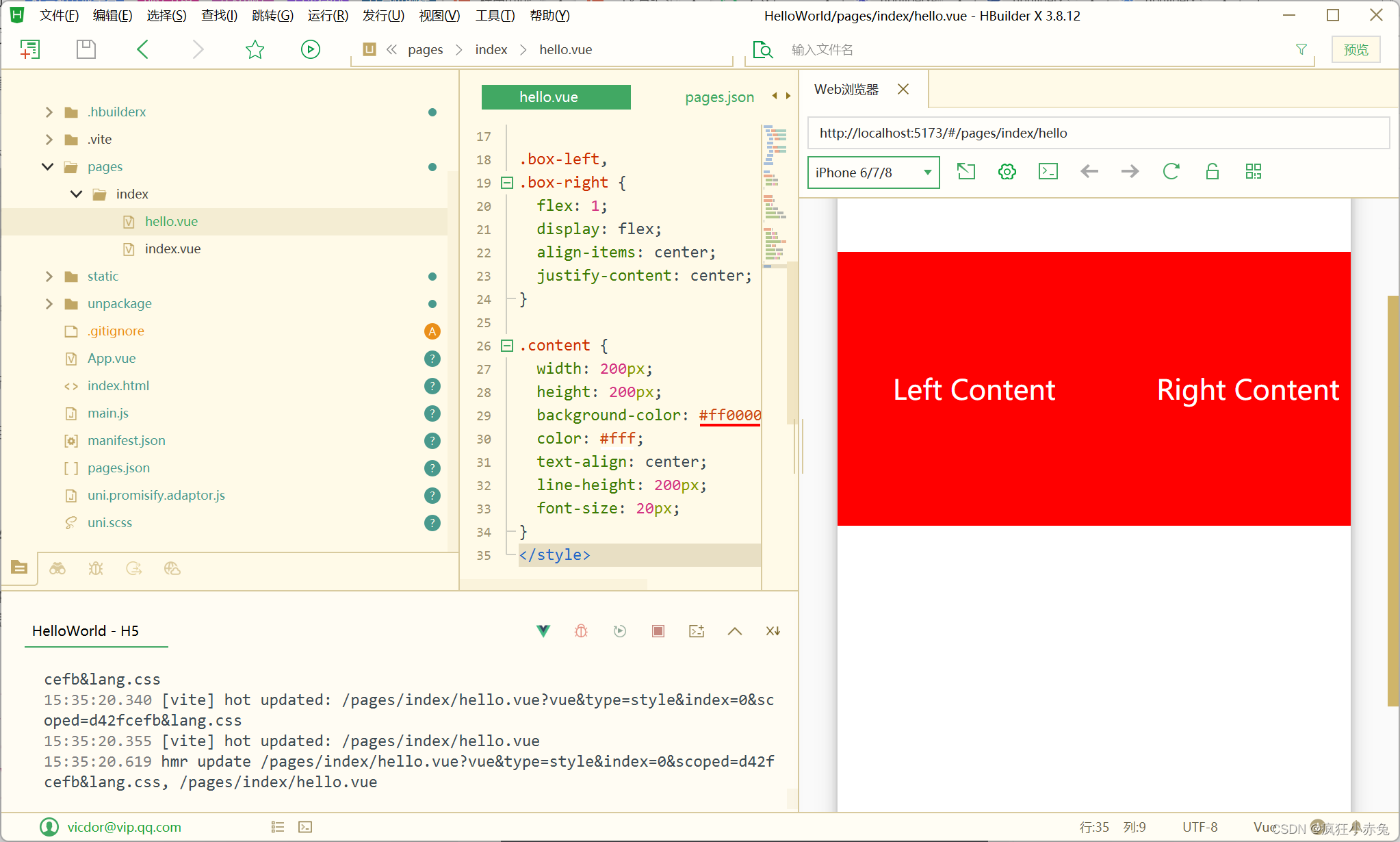Expand the unpackage folder
1400x842 pixels.
pos(49,304)
